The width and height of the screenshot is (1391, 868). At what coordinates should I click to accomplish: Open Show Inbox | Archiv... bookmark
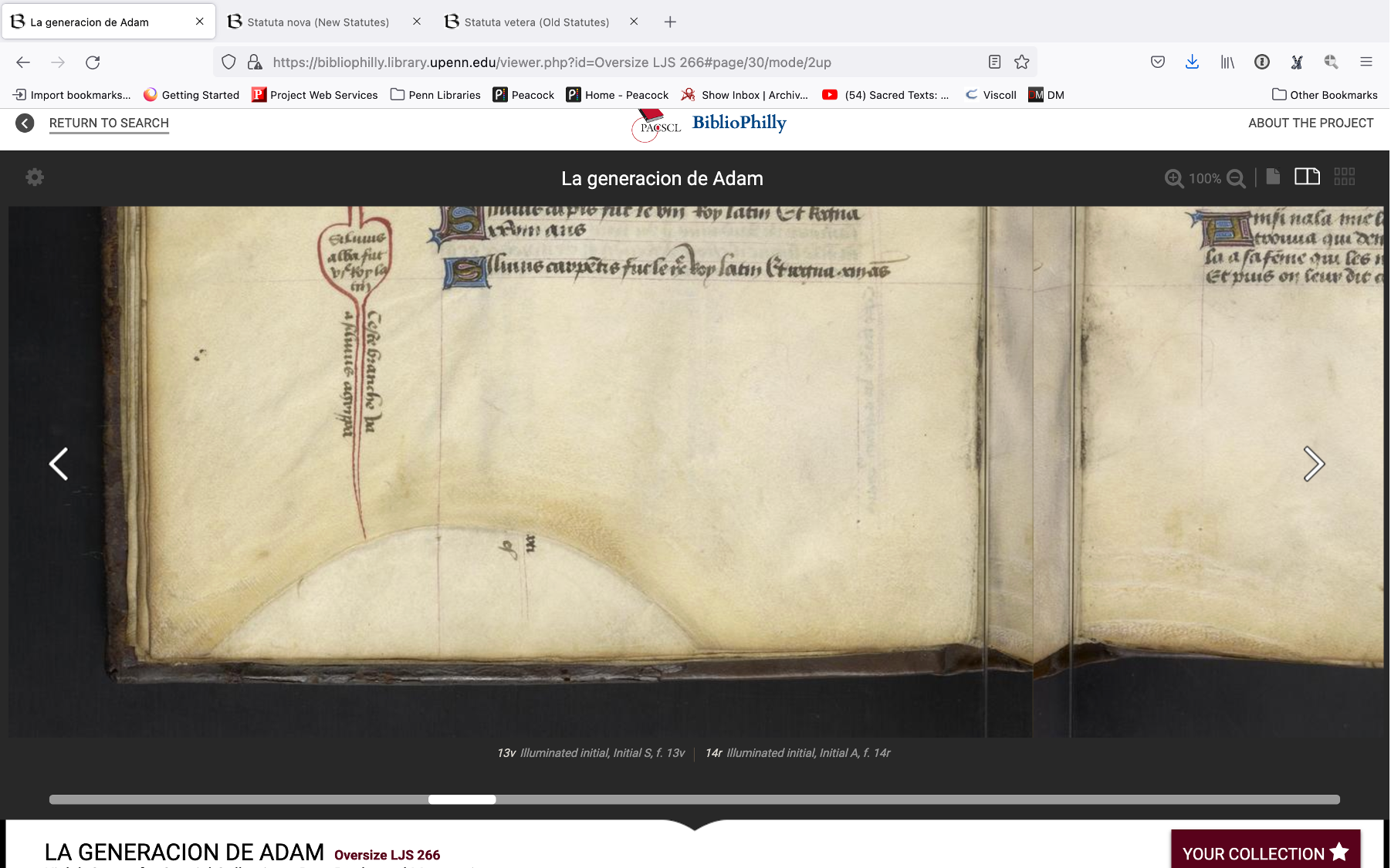745,95
